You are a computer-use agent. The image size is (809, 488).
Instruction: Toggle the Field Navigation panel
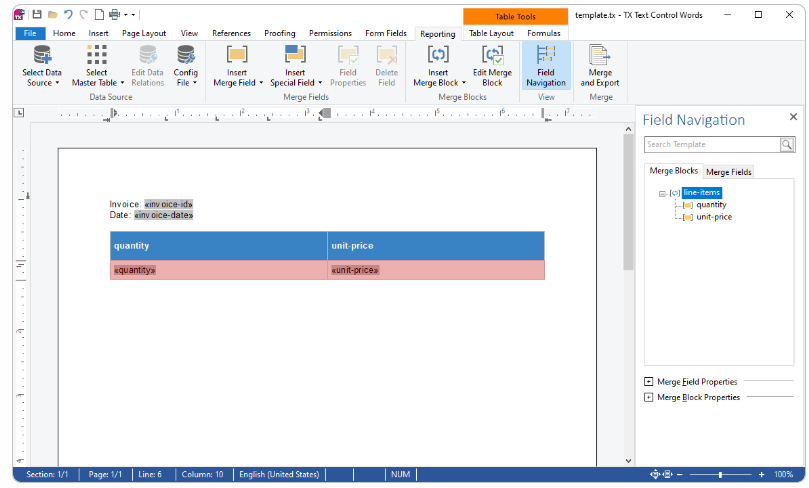546,66
